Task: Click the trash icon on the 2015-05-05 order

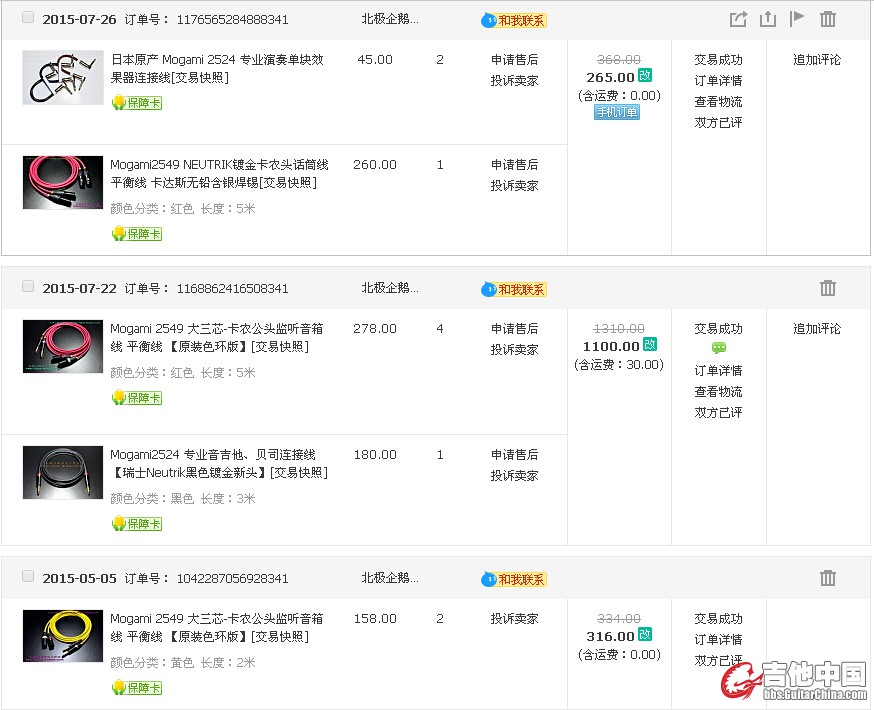Action: point(828,578)
